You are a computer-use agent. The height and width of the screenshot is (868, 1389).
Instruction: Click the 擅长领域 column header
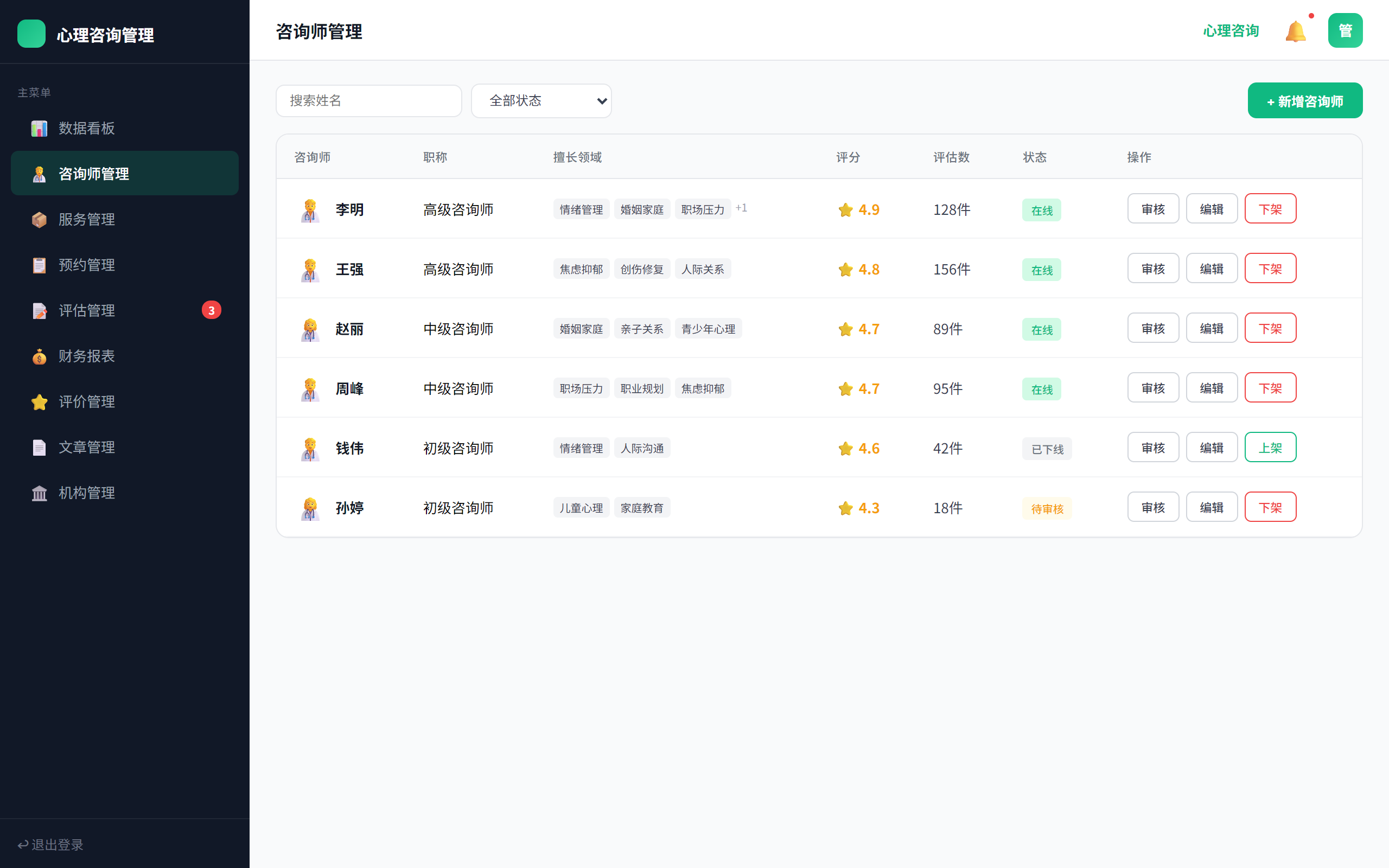pos(577,157)
